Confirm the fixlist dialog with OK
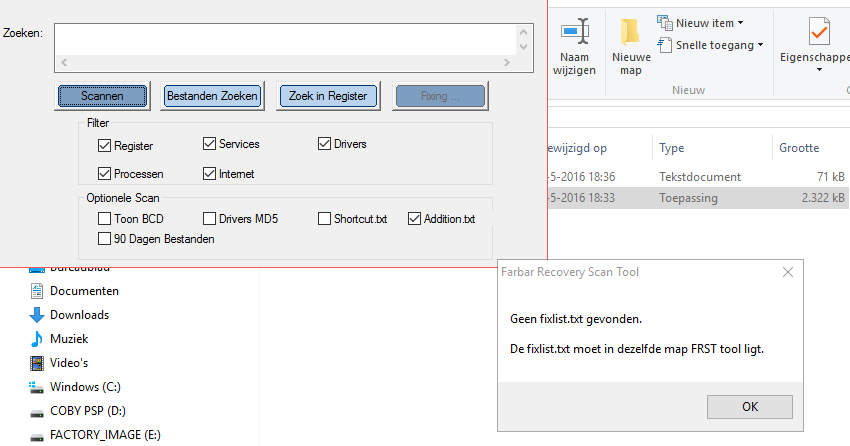Viewport: 850px width, 446px height. [x=750, y=407]
